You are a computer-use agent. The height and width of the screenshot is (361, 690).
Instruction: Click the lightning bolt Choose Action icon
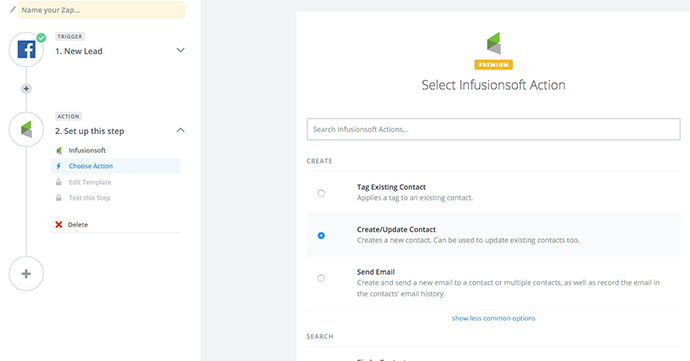tap(59, 166)
